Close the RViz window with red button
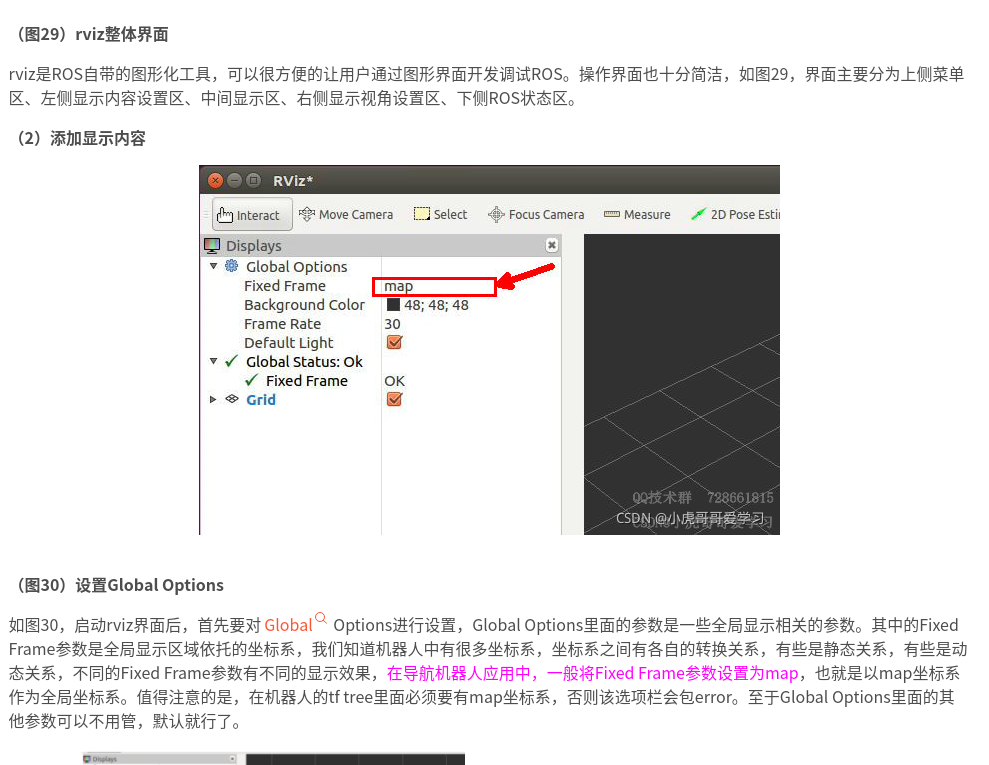 coord(215,180)
